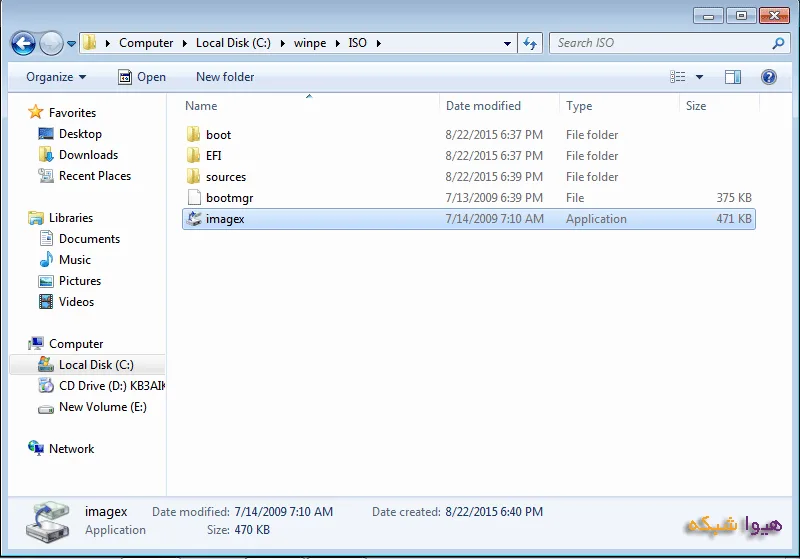The image size is (800, 559).
Task: Expand the arrow after Computer breadcrumb
Action: (185, 43)
